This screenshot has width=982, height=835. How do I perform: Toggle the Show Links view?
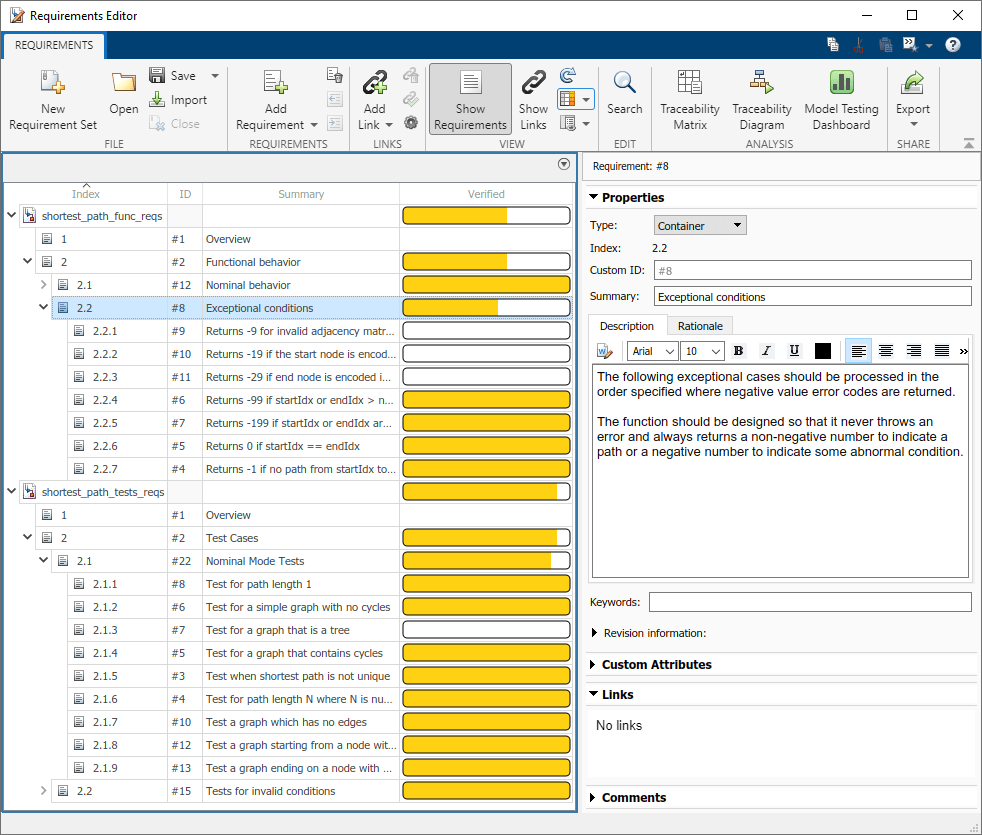533,84
